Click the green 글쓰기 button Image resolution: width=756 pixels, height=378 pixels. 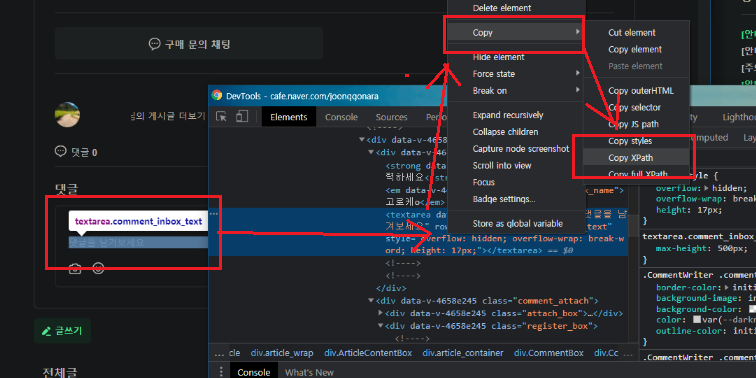coord(62,331)
